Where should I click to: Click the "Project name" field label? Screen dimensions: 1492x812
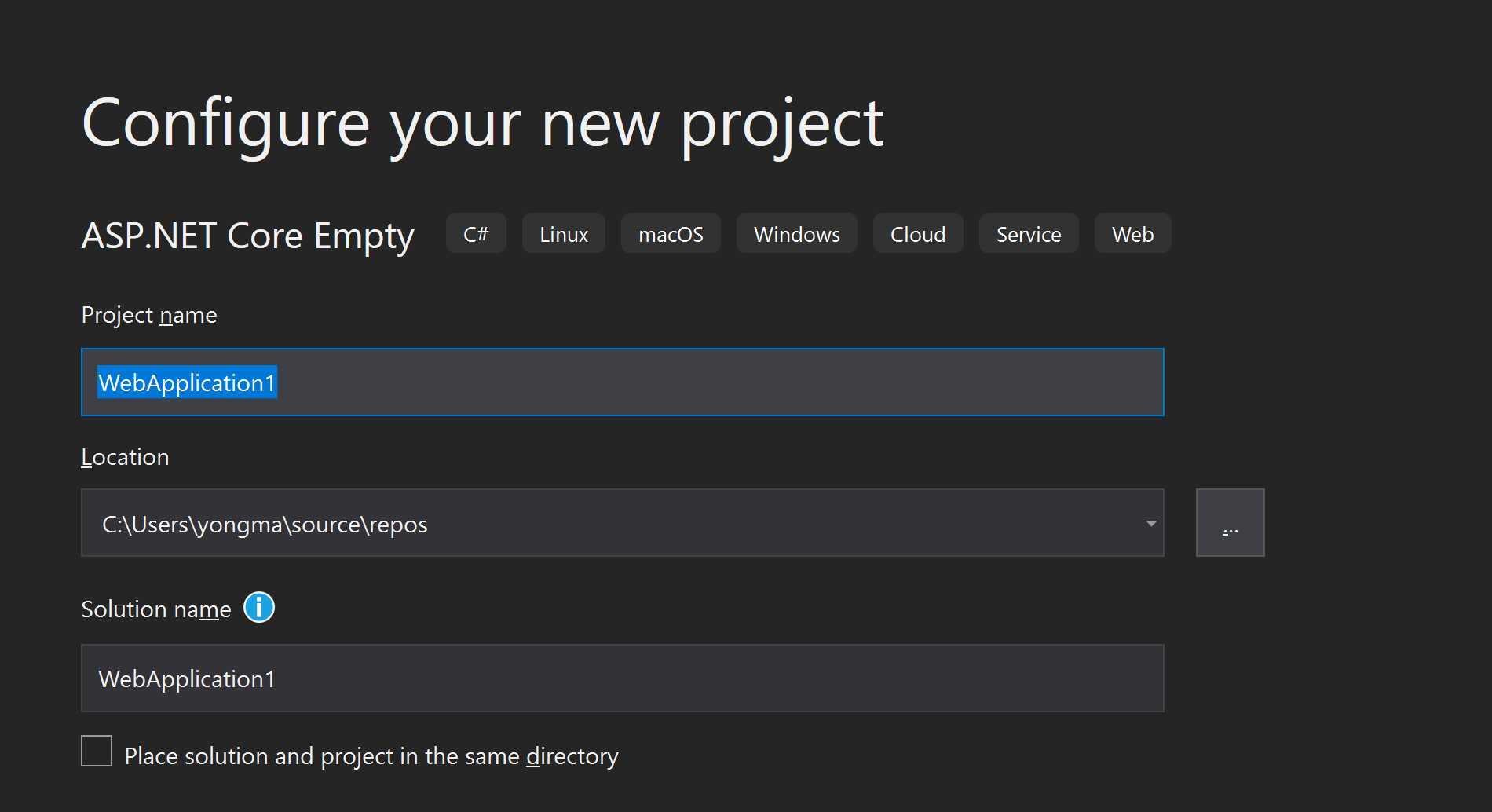click(149, 315)
